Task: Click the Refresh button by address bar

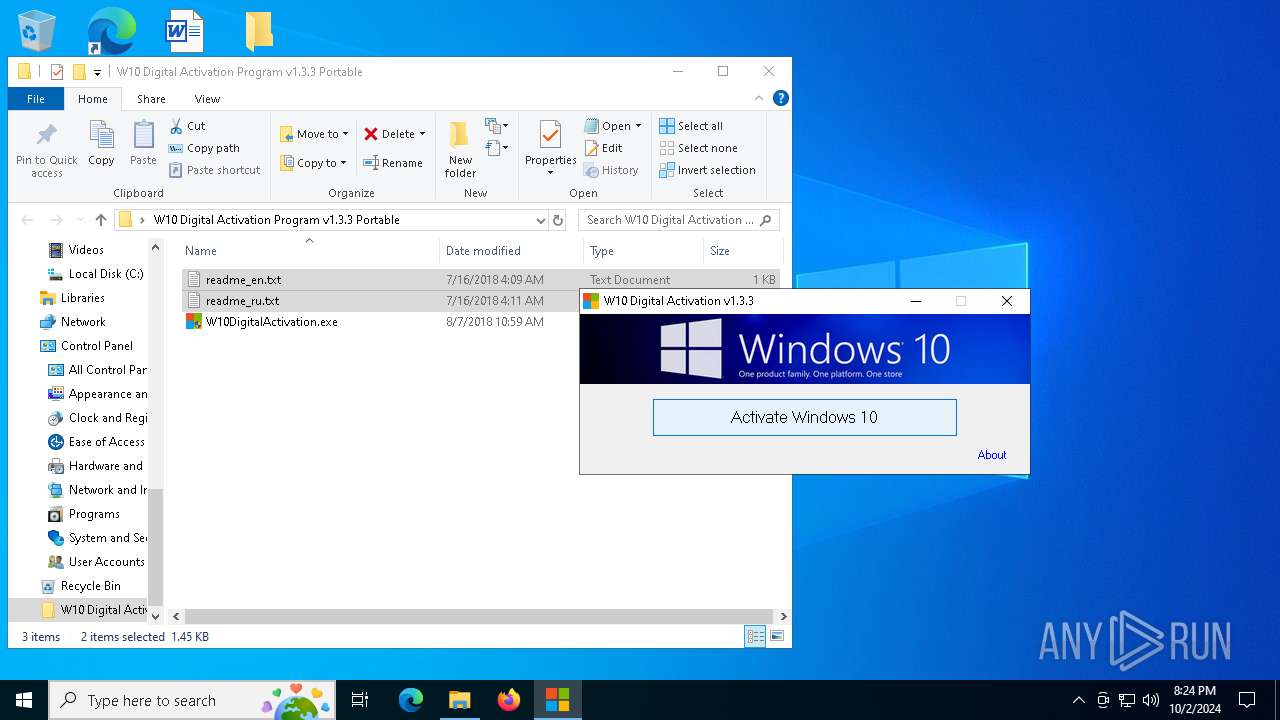Action: point(558,220)
